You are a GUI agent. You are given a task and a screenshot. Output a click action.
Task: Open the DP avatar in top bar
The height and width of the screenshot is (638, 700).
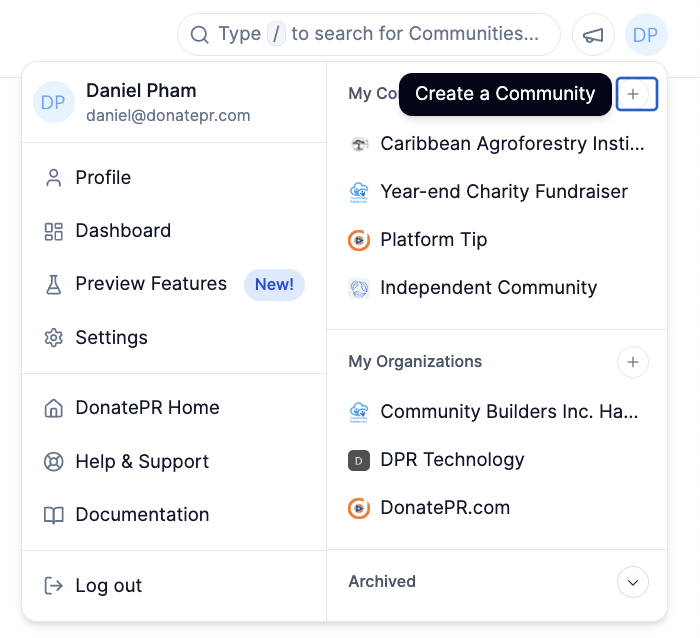pyautogui.click(x=645, y=35)
